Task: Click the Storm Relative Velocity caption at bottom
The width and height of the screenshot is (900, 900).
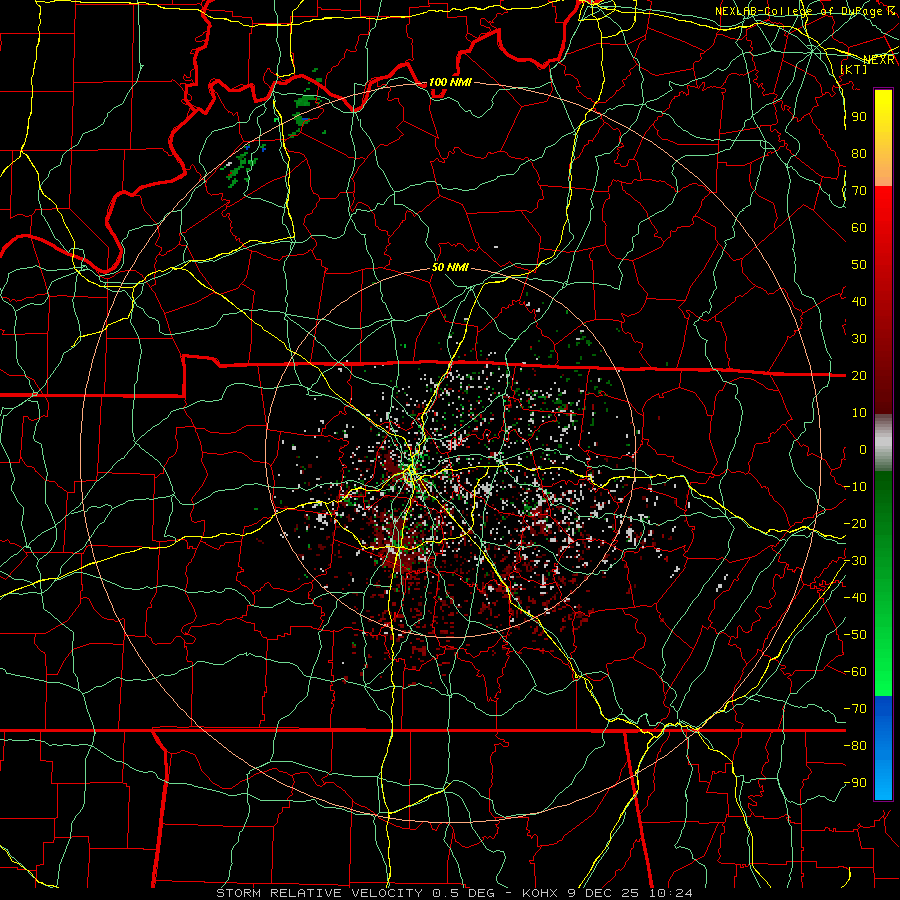Action: [454, 893]
